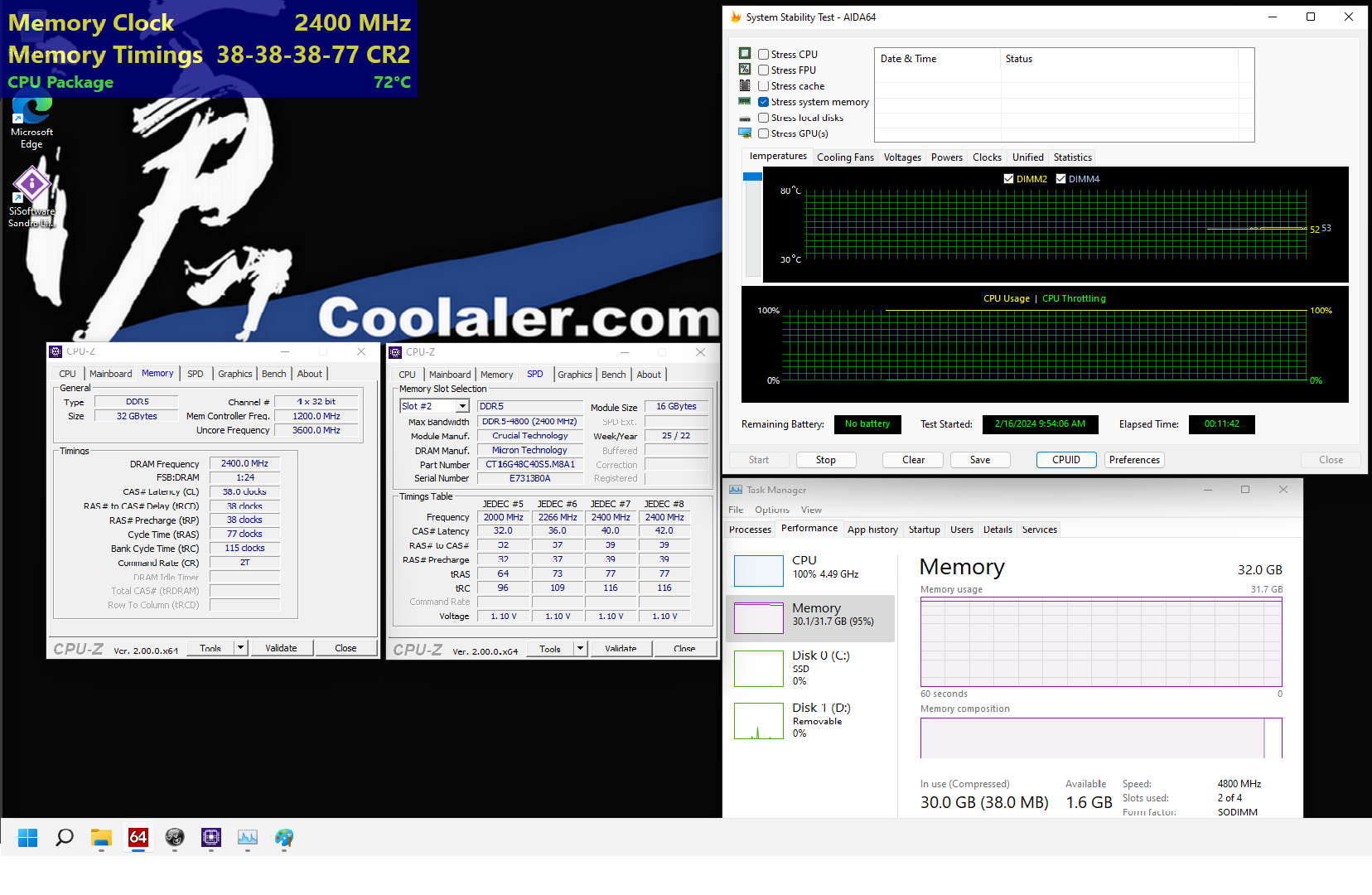This screenshot has width=1372, height=895.
Task: Click Validate in right CPU-Z window
Action: click(621, 649)
